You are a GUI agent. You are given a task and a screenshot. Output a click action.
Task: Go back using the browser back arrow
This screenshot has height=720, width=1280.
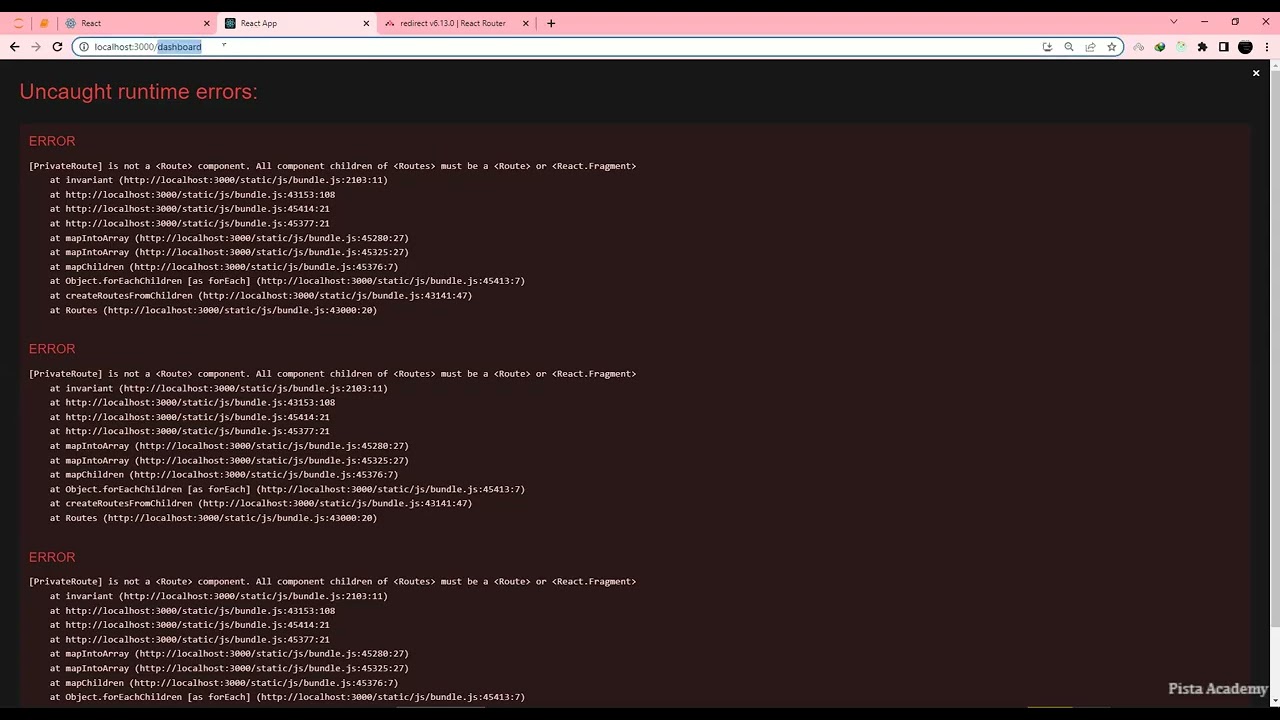click(x=14, y=47)
